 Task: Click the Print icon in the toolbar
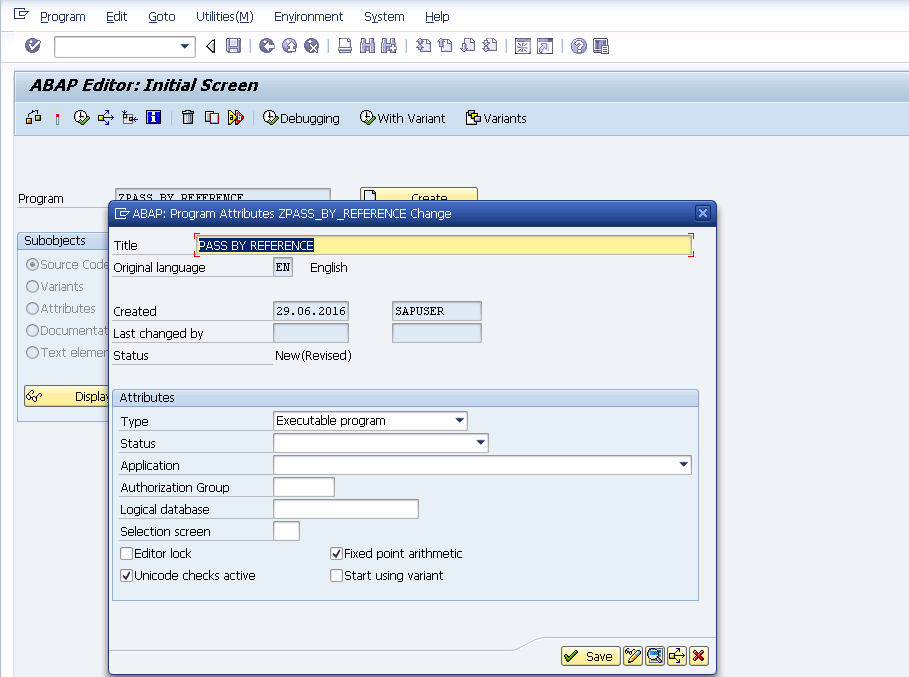click(343, 46)
